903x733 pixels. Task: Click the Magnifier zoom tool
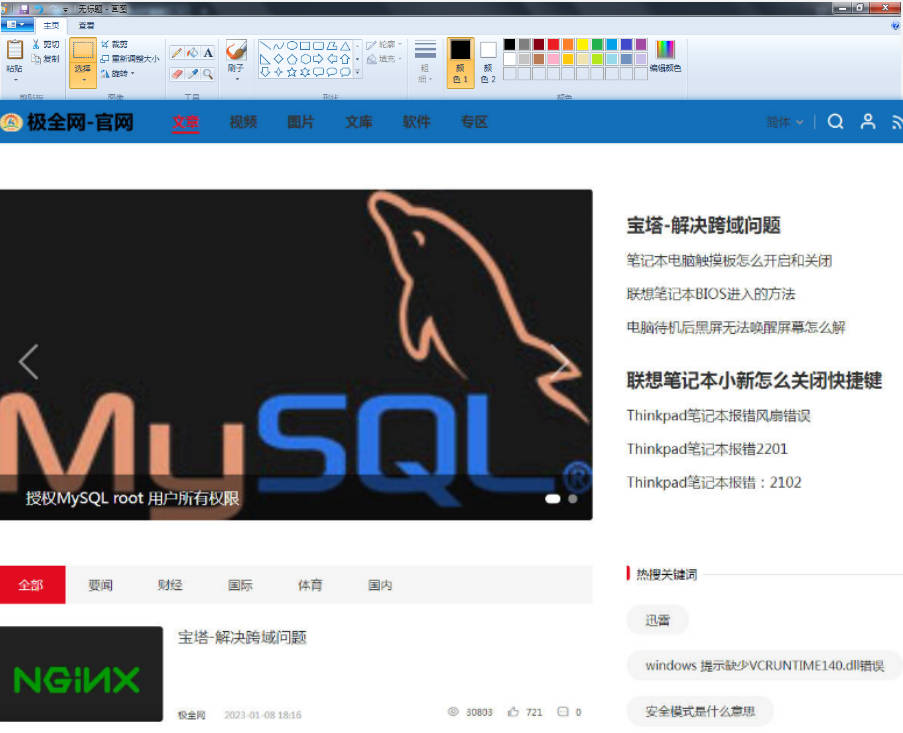pos(208,73)
